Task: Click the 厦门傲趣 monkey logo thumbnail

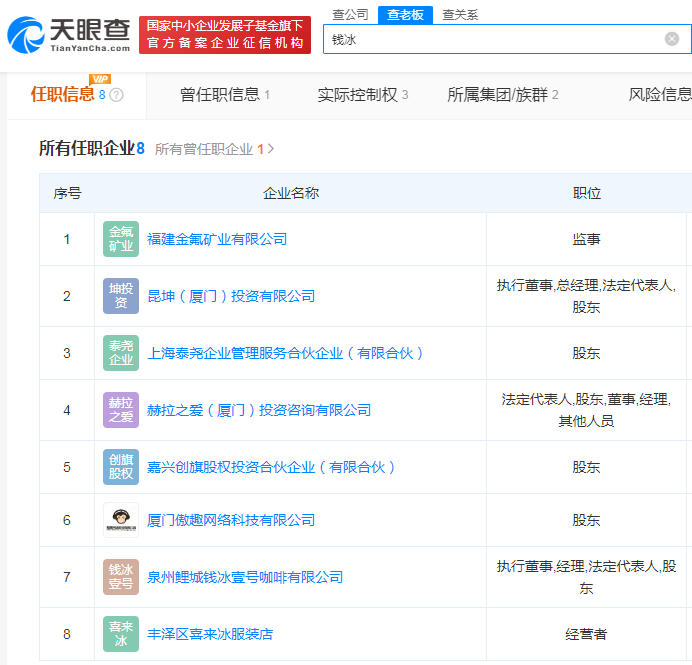Action: (x=121, y=520)
